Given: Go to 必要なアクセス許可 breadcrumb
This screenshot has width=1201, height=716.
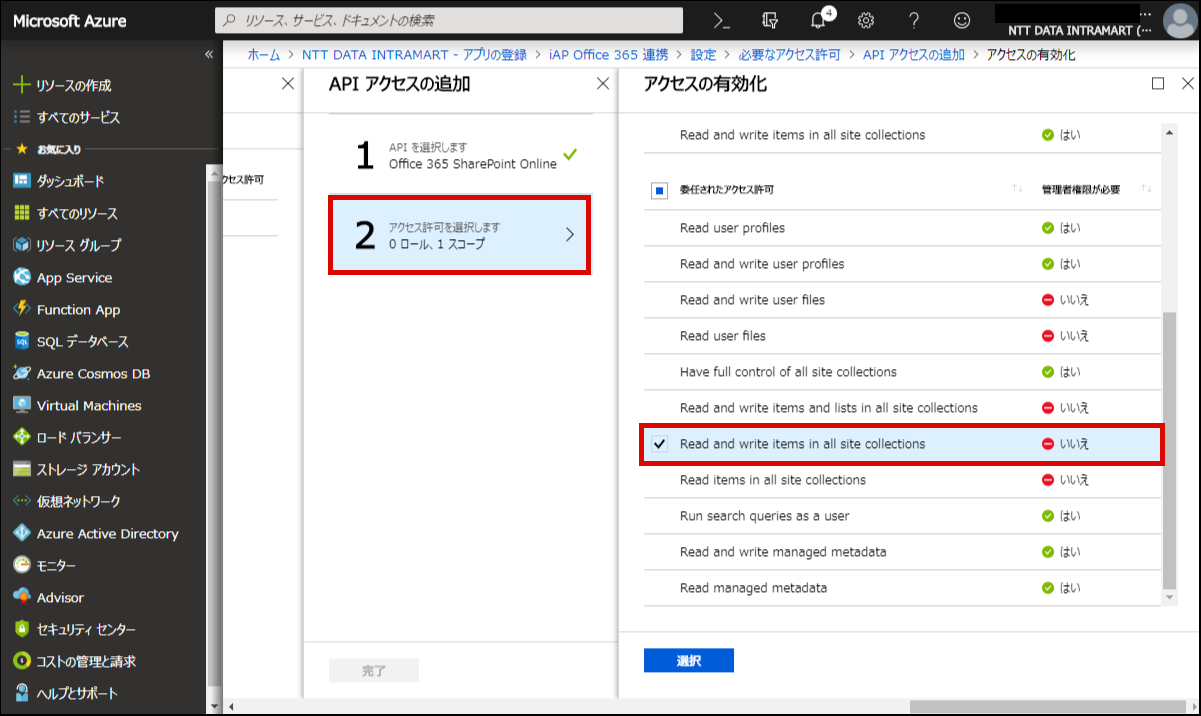Looking at the screenshot, I should coord(789,55).
